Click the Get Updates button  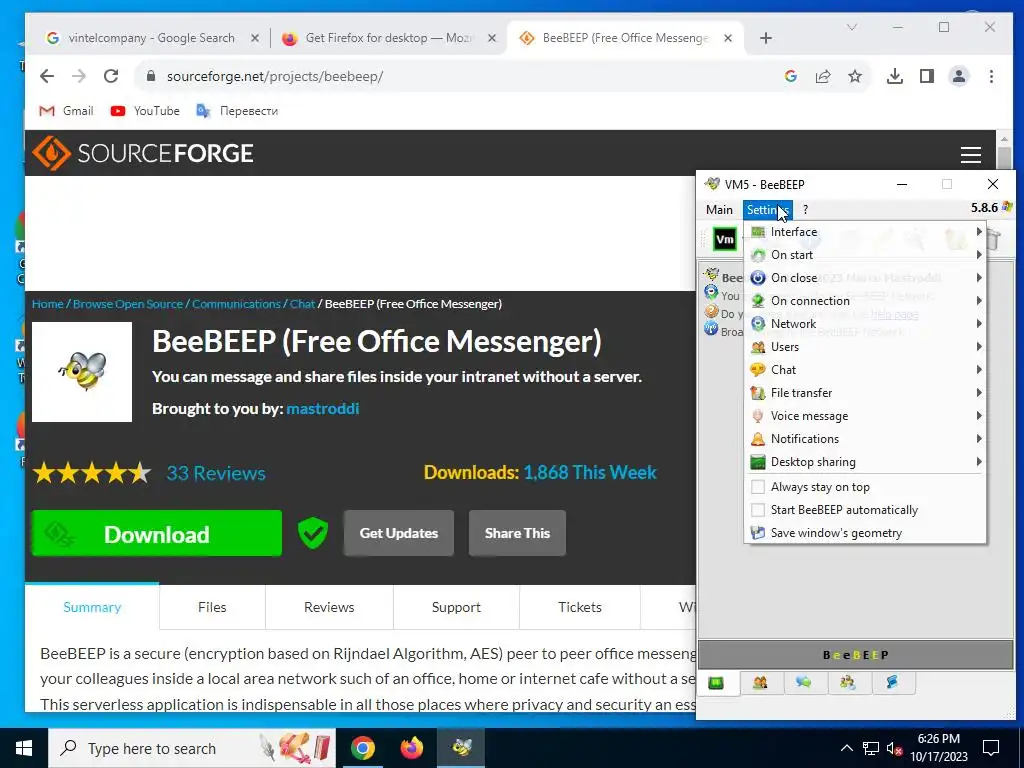click(399, 534)
